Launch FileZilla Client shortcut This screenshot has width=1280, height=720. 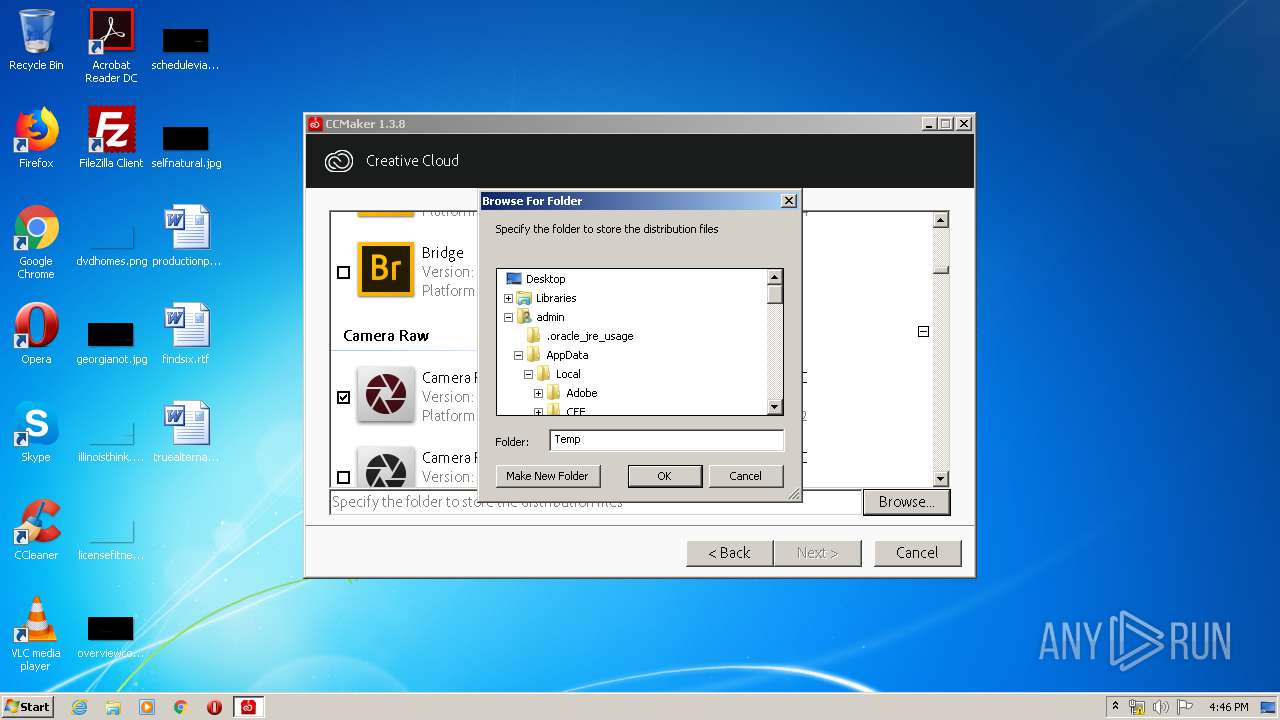tap(111, 138)
